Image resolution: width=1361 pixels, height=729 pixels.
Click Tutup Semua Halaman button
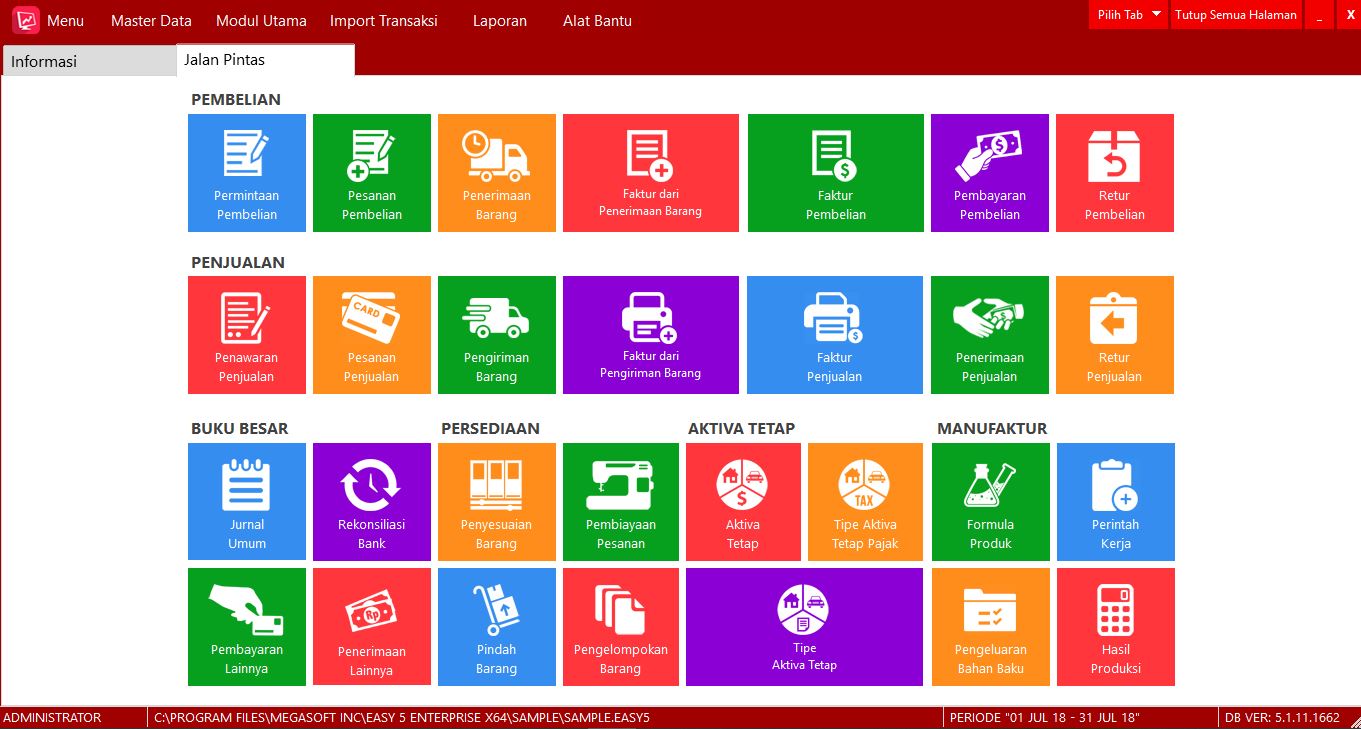point(1236,15)
